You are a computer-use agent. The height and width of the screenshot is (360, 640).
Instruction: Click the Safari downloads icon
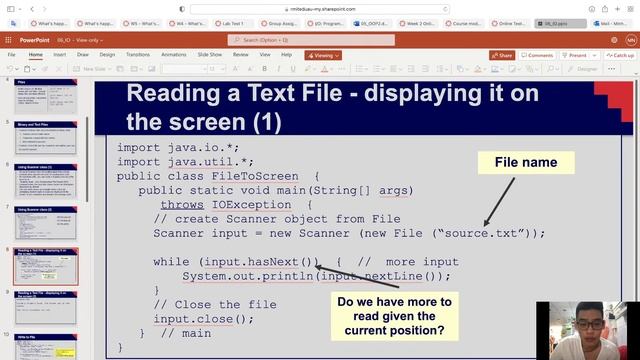592,9
